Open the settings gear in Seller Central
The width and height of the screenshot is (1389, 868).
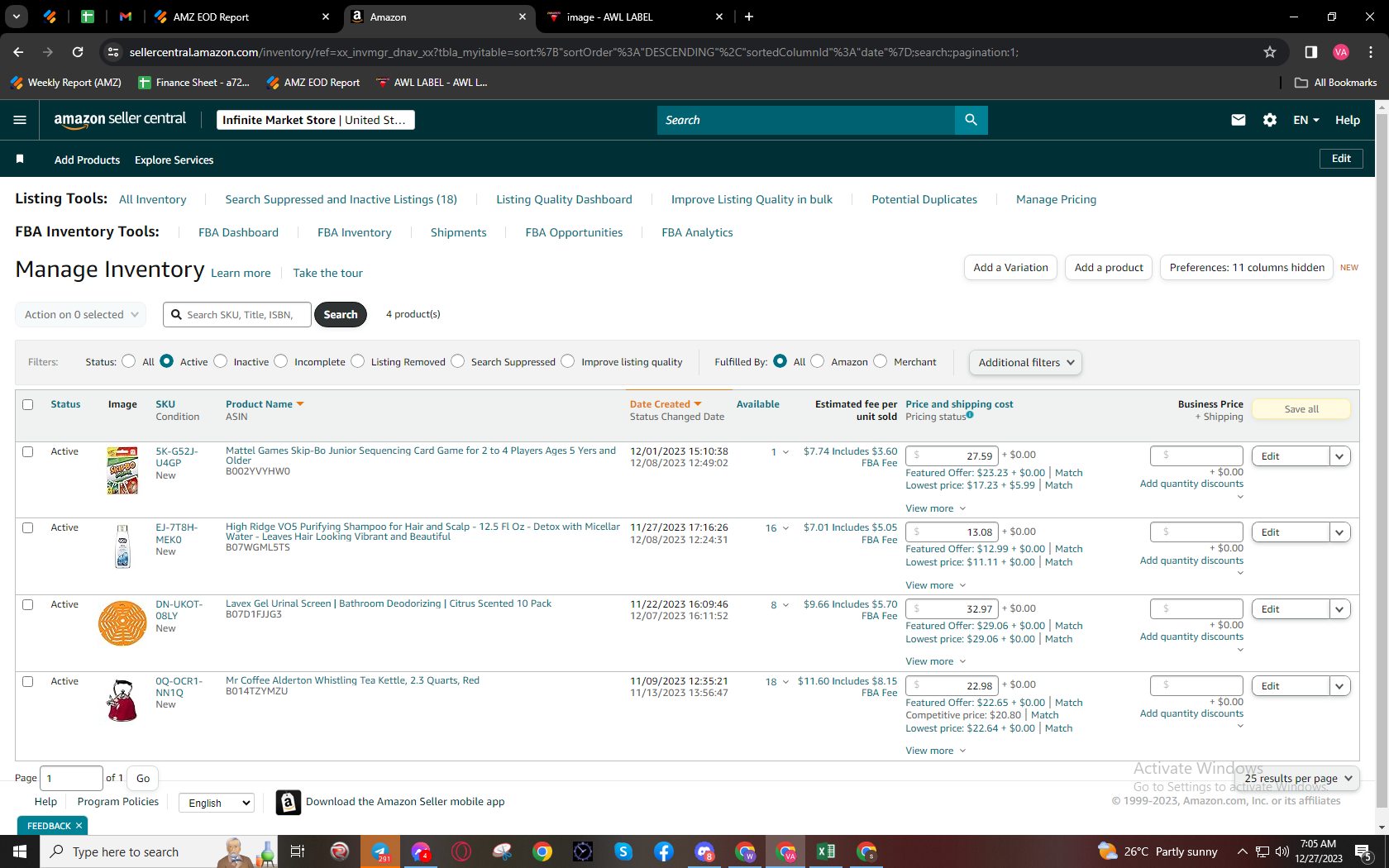[1270, 120]
